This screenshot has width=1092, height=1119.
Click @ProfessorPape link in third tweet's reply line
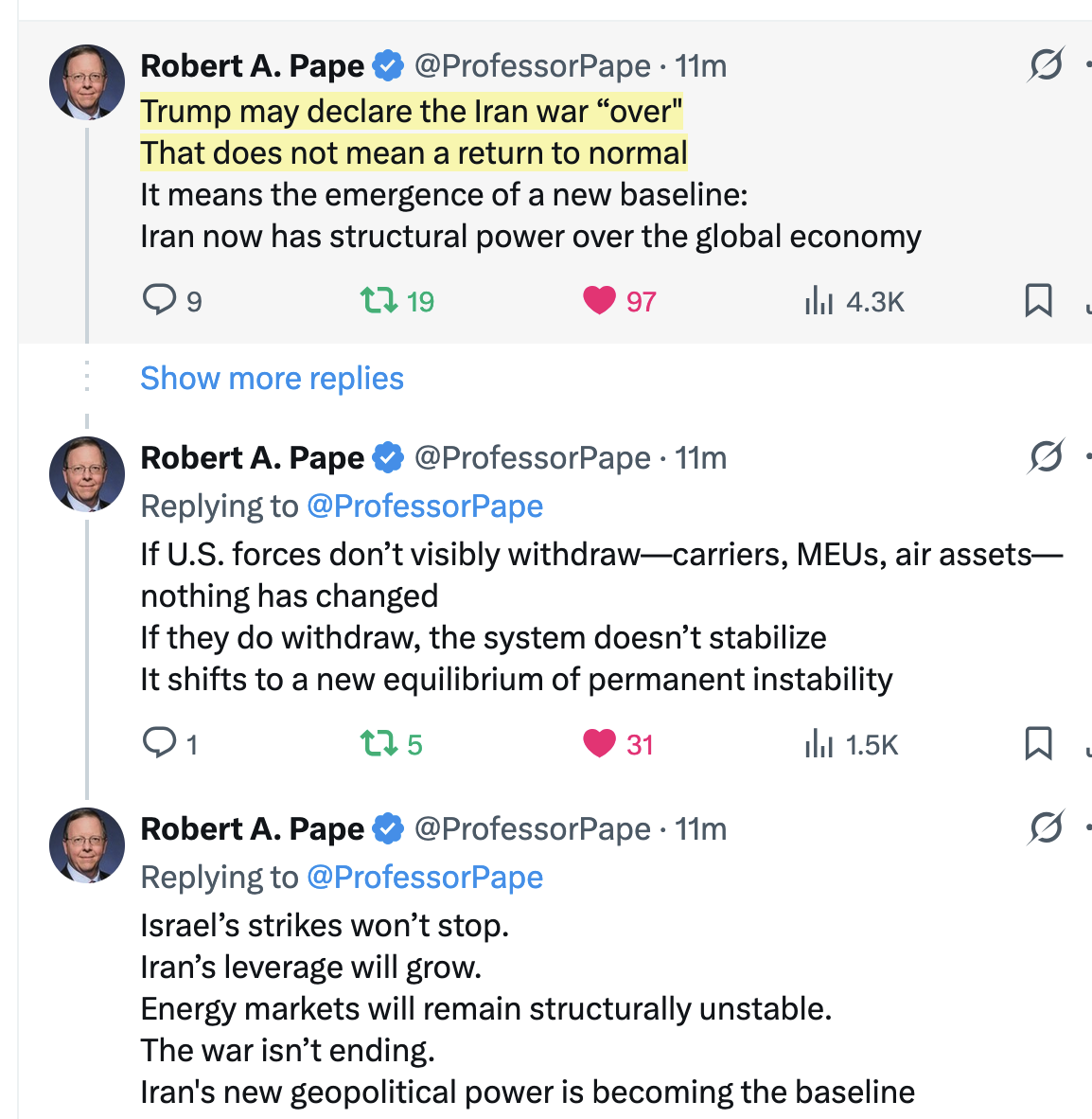(x=425, y=878)
